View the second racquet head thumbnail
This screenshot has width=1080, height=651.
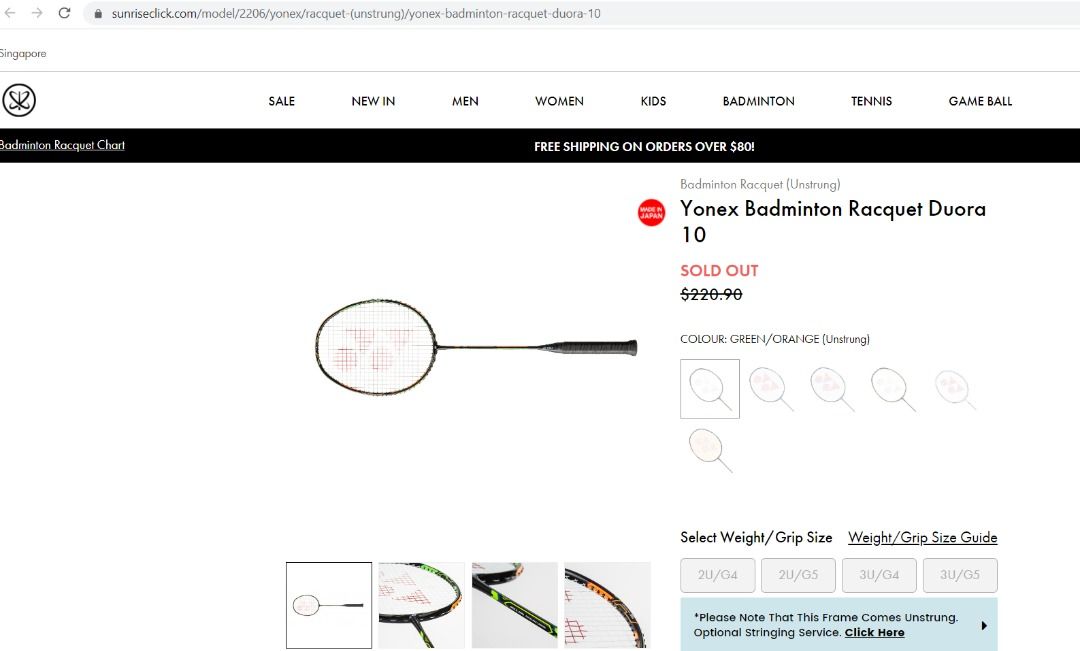tap(422, 606)
